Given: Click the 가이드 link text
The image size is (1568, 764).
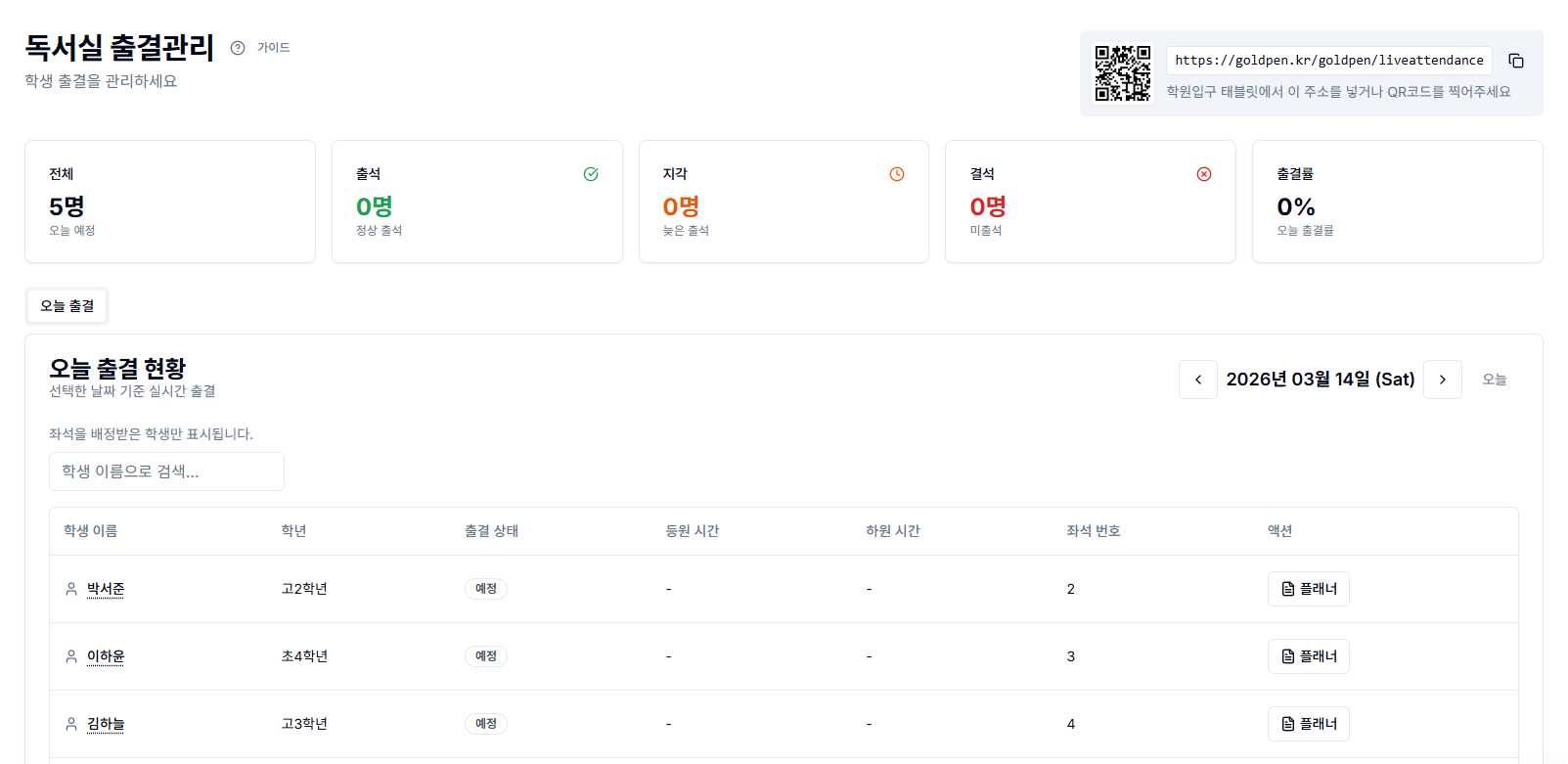Looking at the screenshot, I should 274,48.
